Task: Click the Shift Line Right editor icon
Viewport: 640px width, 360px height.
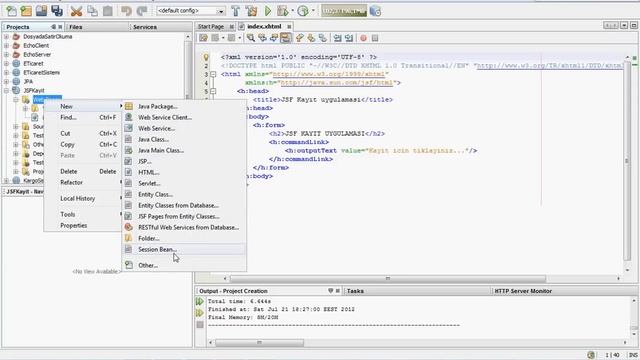Action: 349,38
